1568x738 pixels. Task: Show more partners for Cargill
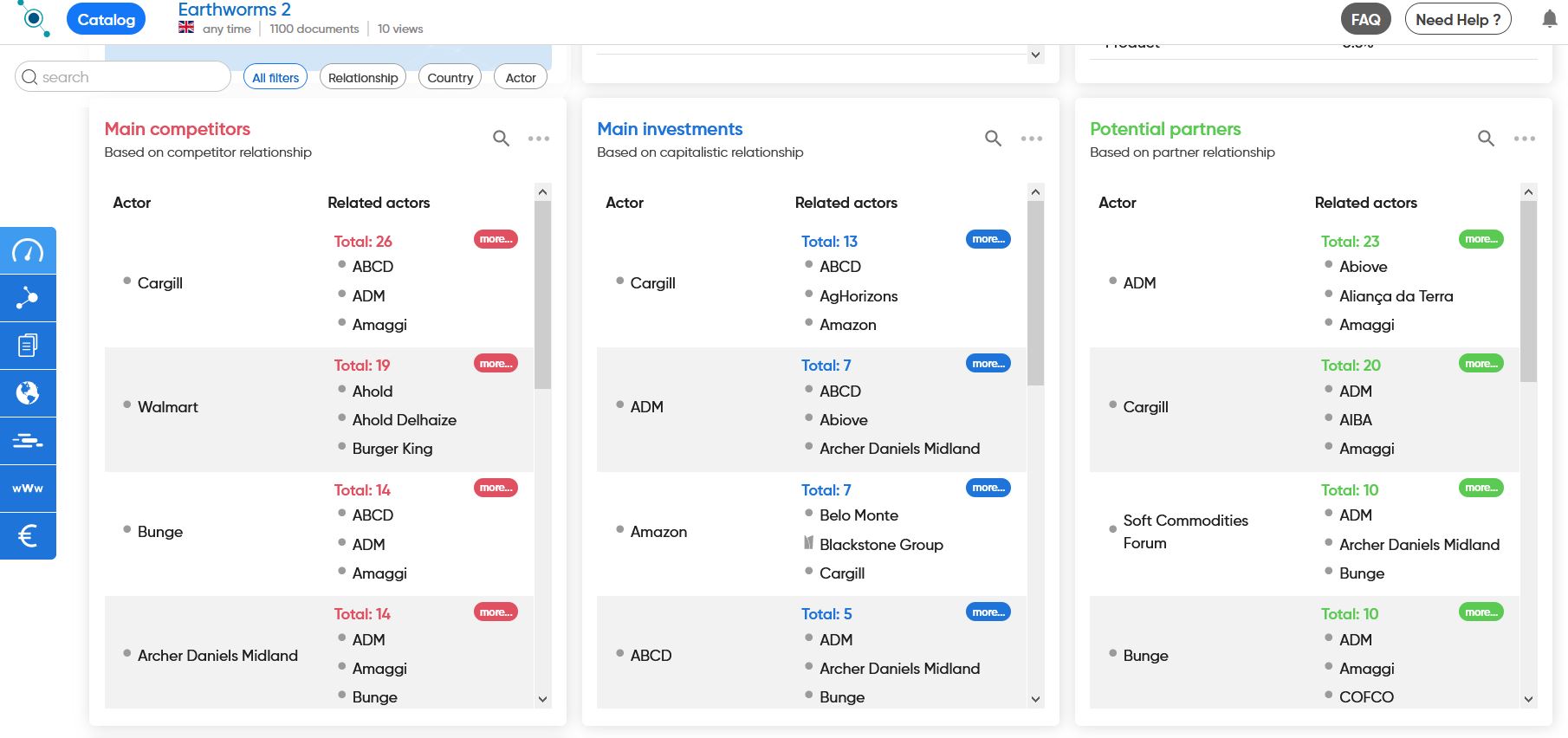pyautogui.click(x=1481, y=364)
